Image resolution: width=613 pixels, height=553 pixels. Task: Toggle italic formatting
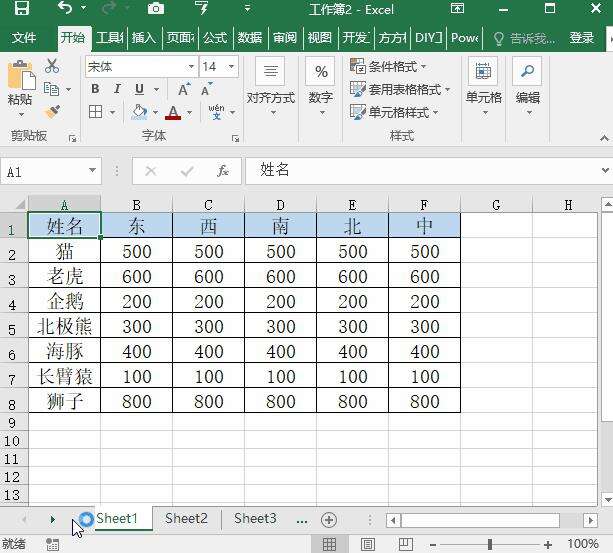pyautogui.click(x=117, y=89)
